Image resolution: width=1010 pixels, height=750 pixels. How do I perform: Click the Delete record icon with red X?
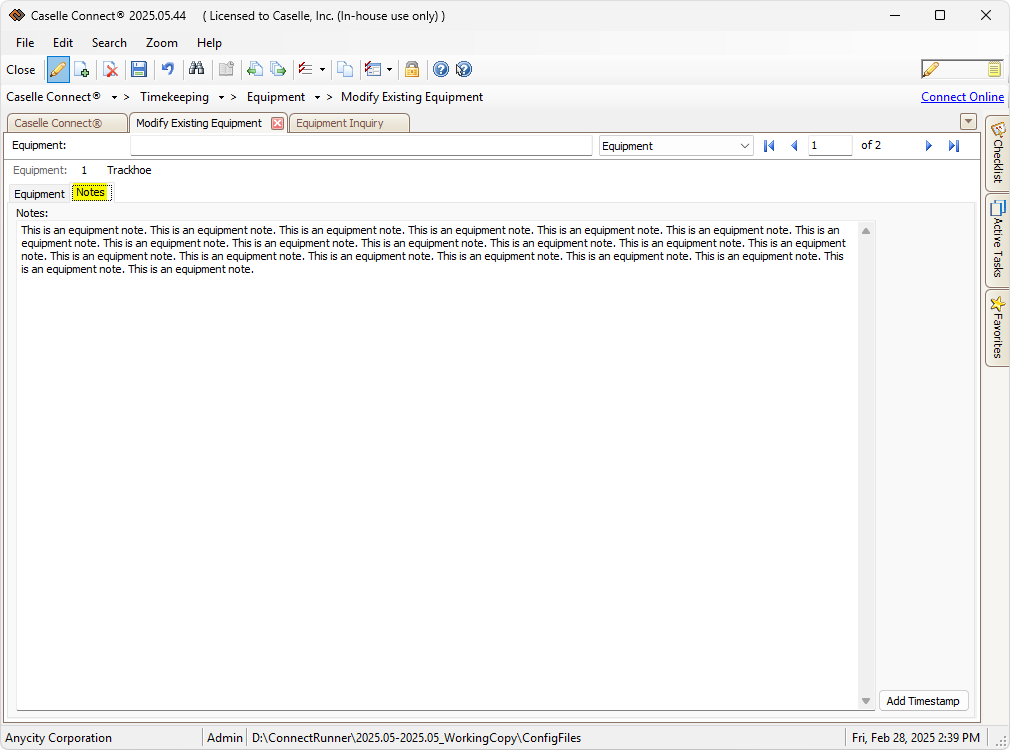tap(111, 70)
